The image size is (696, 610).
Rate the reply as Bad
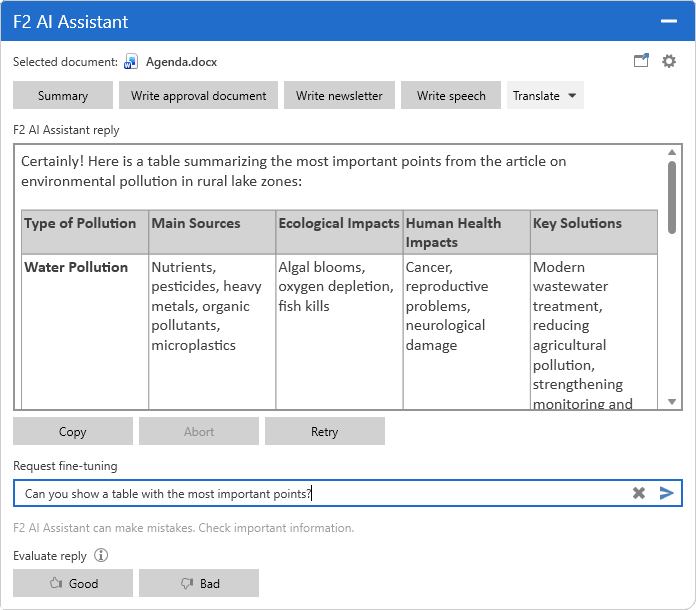(199, 583)
